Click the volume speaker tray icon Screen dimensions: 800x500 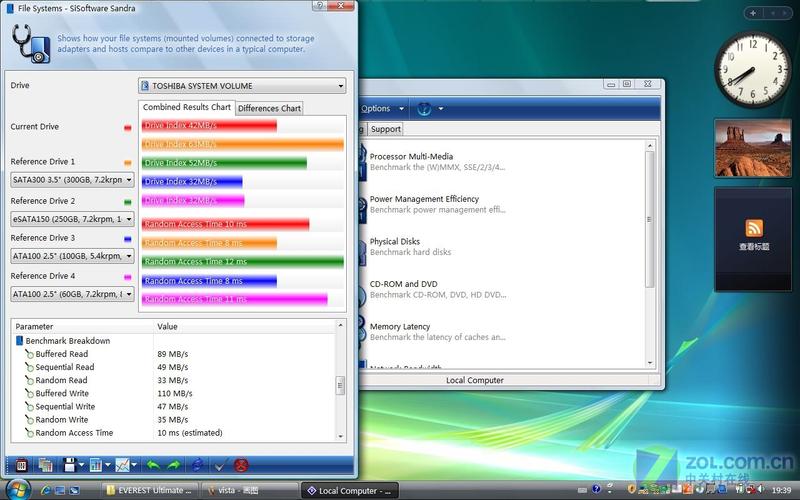pyautogui.click(x=761, y=489)
